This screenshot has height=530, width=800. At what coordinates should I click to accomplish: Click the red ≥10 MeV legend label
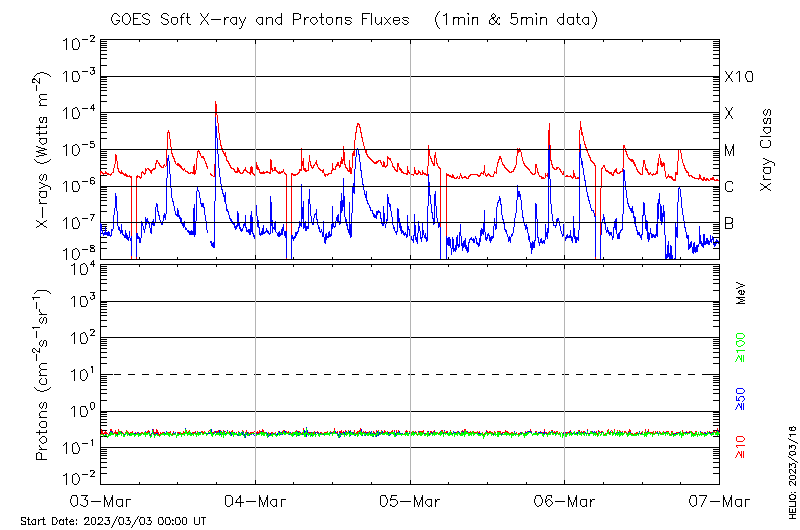741,447
